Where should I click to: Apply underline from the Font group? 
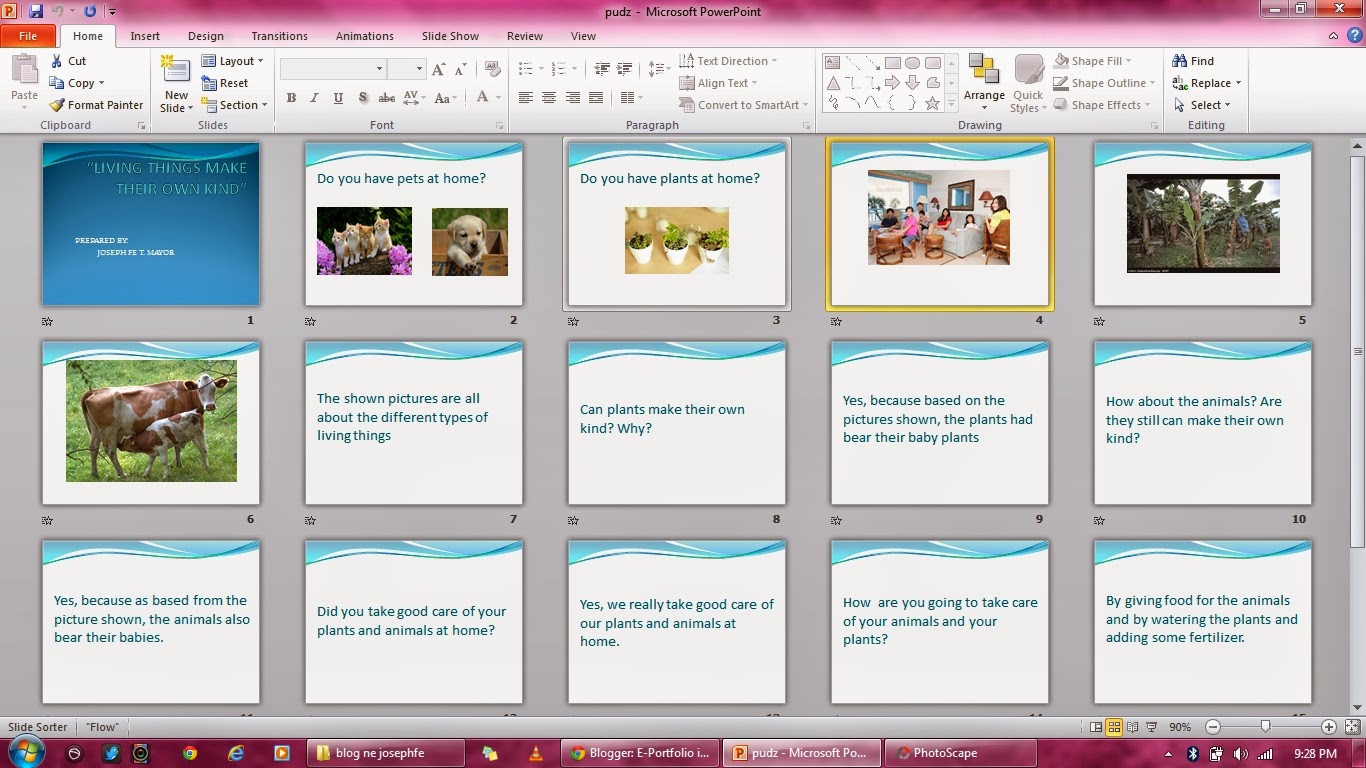(338, 97)
